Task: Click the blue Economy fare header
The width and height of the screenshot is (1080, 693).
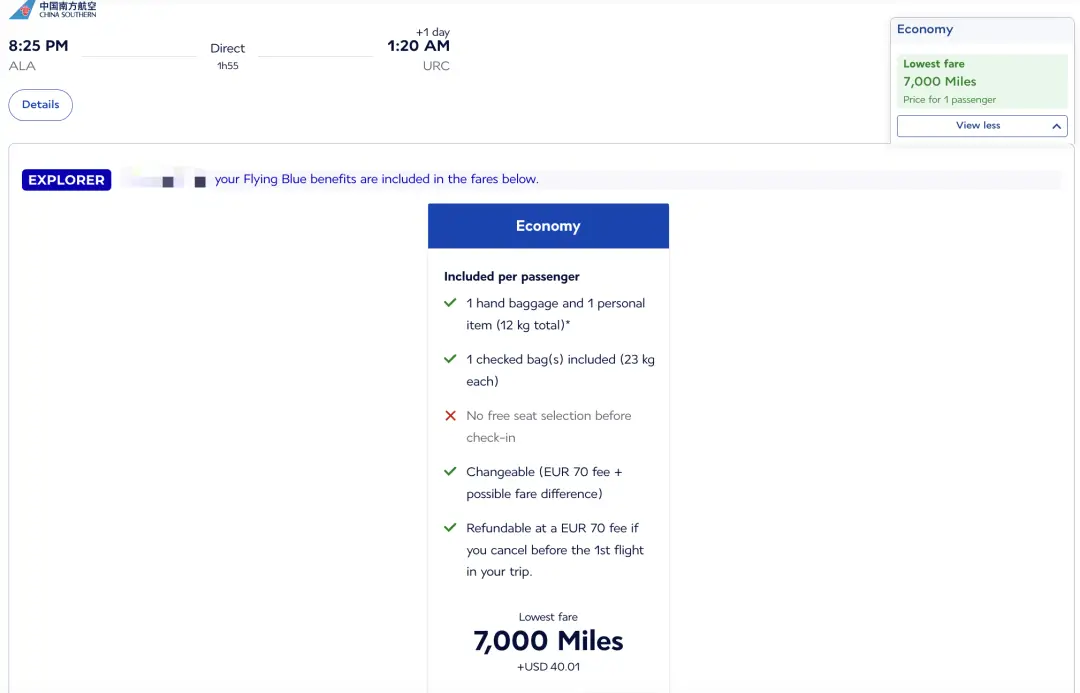Action: coord(548,226)
